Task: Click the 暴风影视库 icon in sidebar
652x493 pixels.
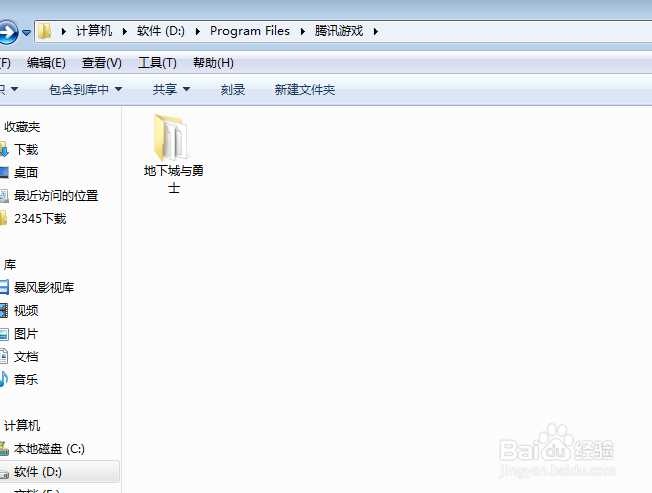Action: tap(4, 287)
